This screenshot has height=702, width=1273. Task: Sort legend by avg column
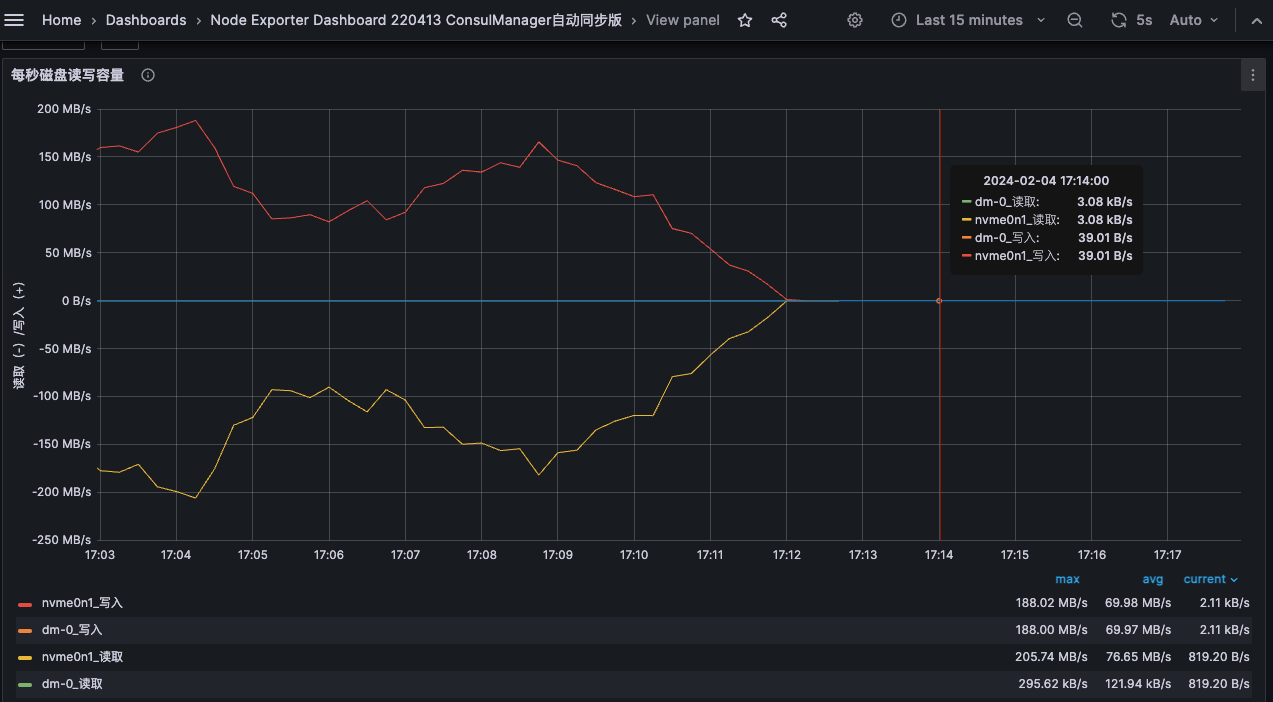pyautogui.click(x=1153, y=579)
